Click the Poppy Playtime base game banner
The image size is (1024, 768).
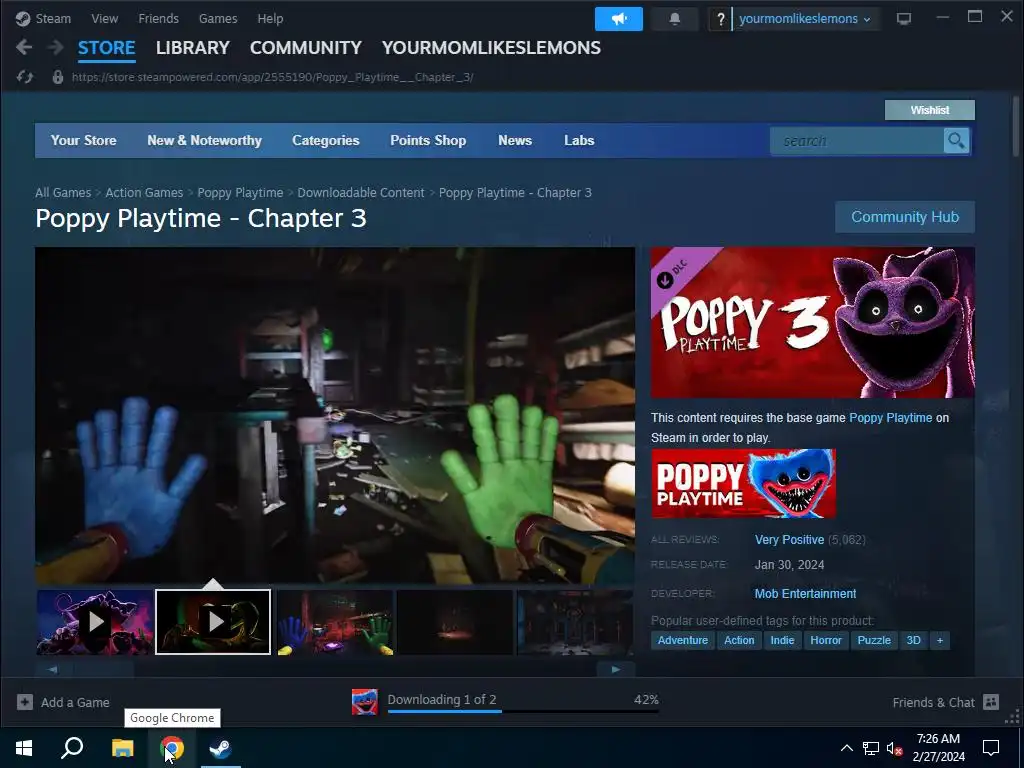click(x=743, y=483)
